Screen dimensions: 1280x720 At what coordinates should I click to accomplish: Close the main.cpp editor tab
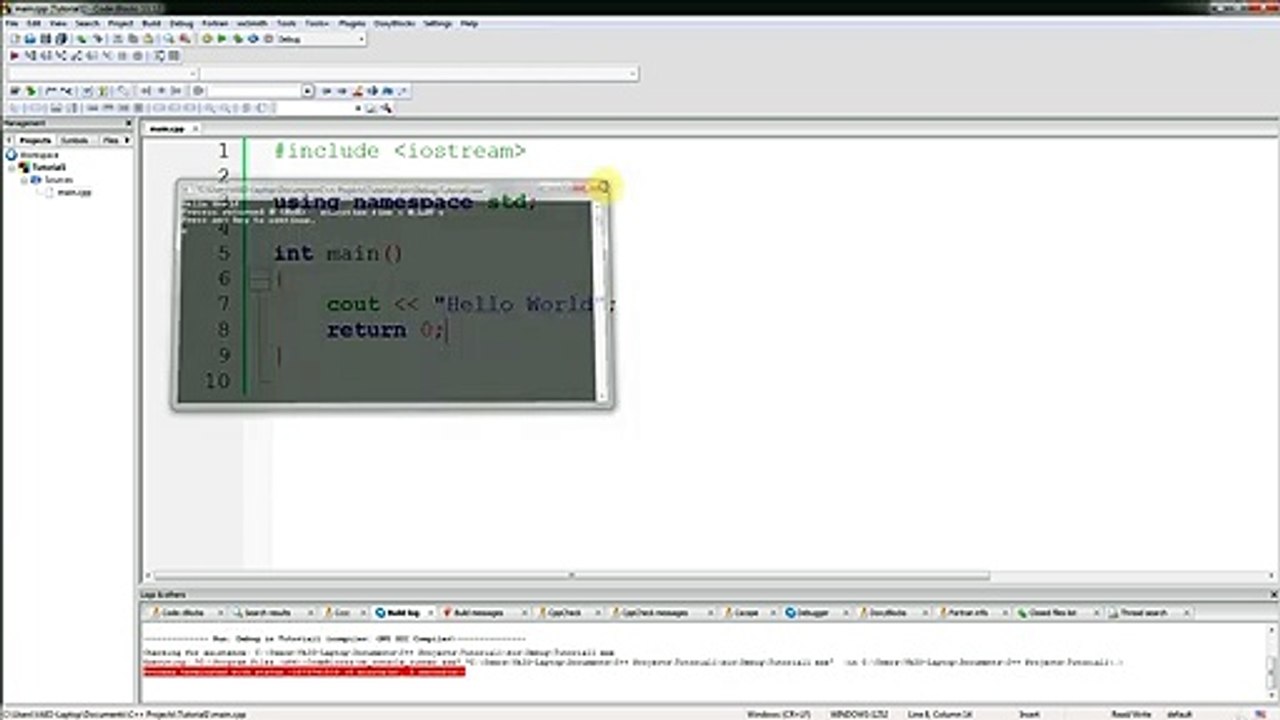point(196,129)
